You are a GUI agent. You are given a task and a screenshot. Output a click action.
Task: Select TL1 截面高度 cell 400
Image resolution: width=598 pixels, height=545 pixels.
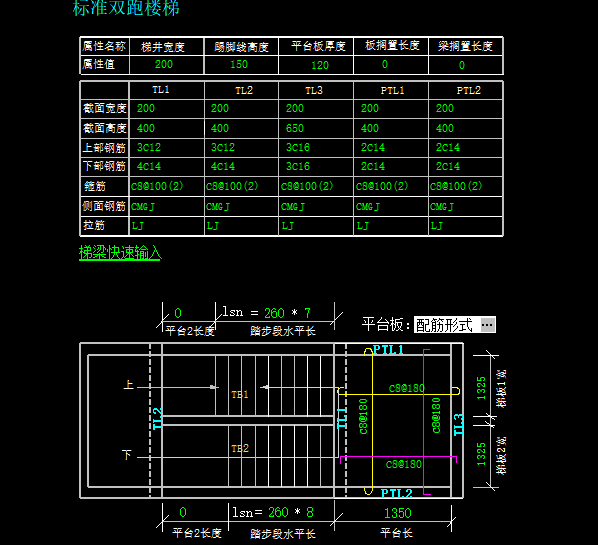coord(146,128)
